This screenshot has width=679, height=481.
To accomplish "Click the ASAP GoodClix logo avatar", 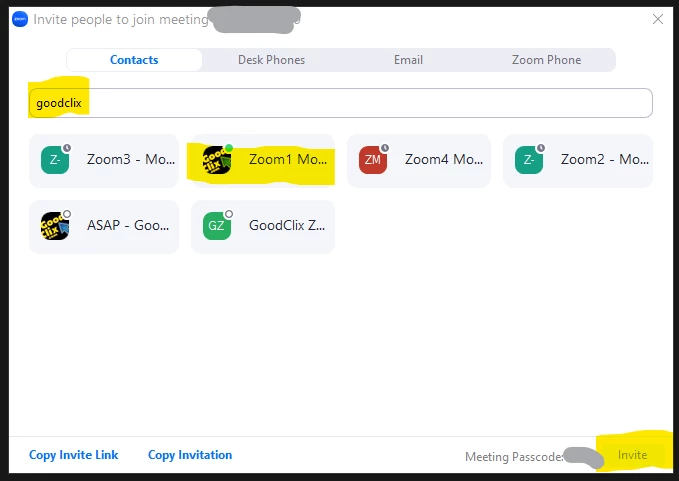I will click(x=55, y=226).
